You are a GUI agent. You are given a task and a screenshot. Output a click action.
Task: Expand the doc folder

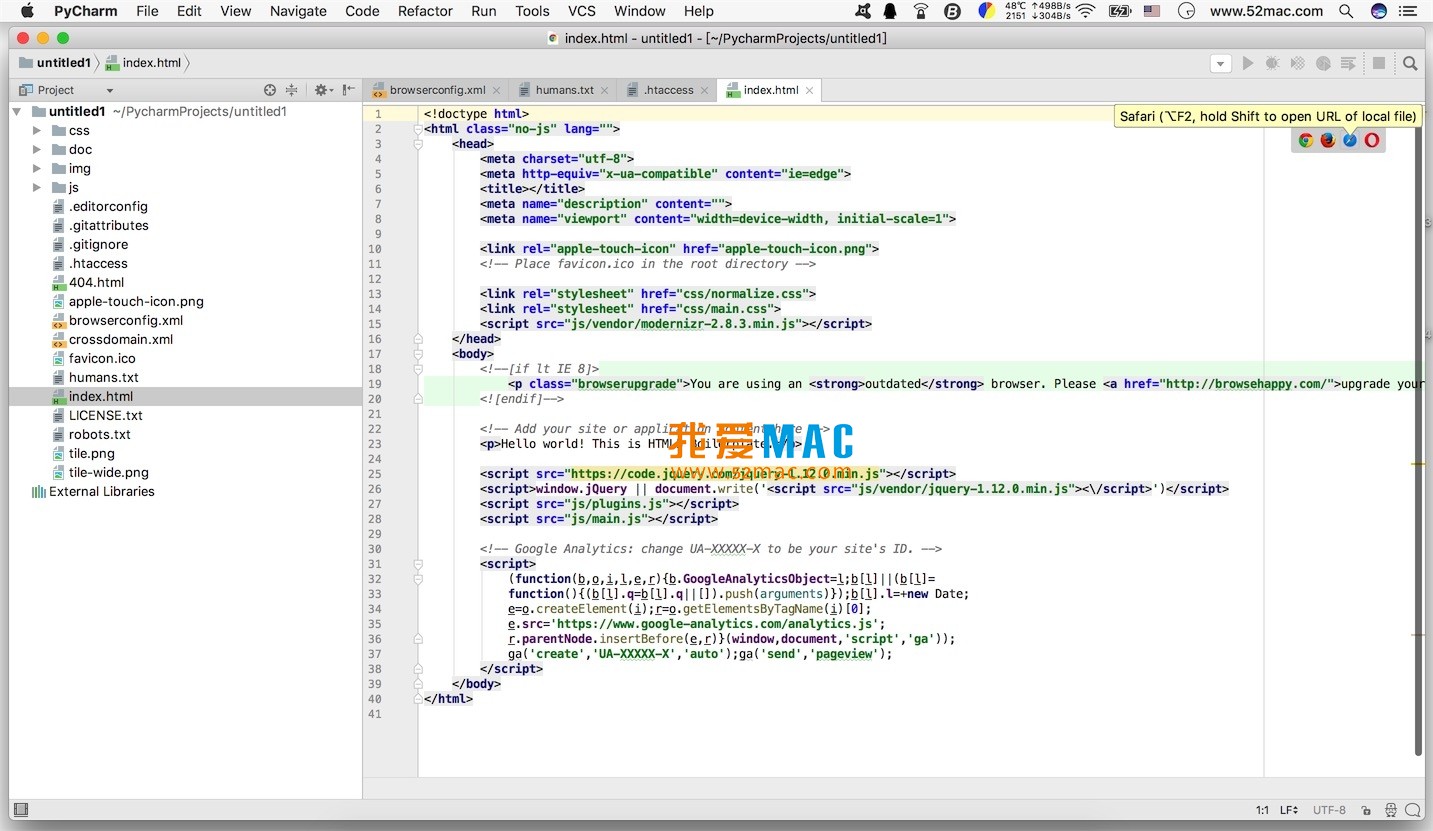pos(37,150)
